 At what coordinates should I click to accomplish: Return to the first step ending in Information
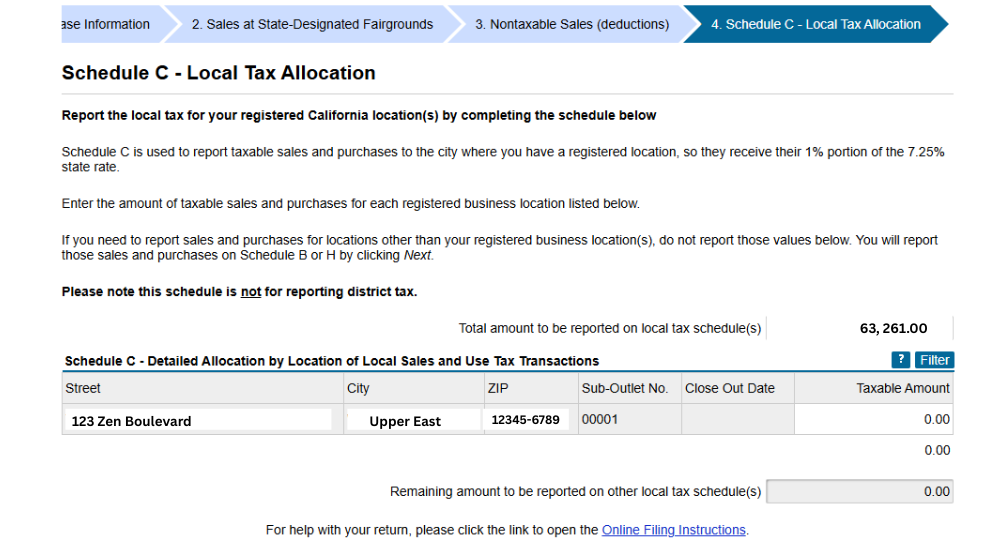105,24
